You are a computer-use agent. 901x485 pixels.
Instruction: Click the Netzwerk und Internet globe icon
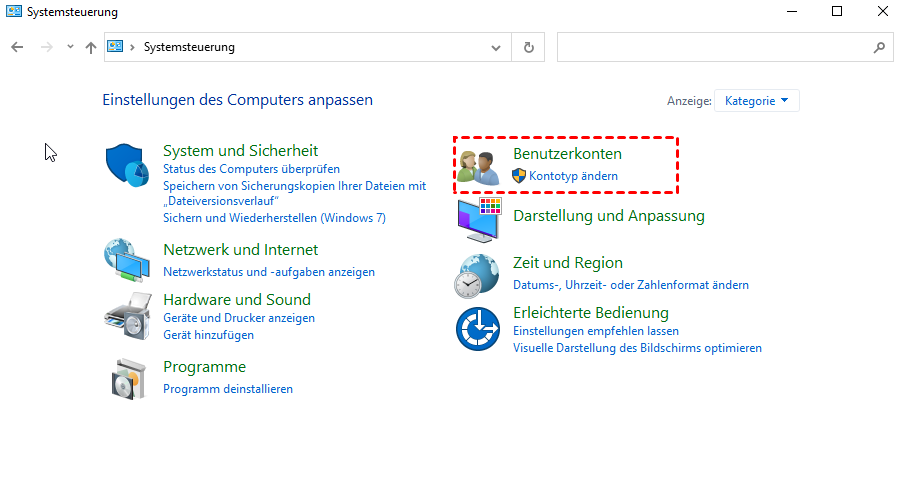click(x=127, y=260)
